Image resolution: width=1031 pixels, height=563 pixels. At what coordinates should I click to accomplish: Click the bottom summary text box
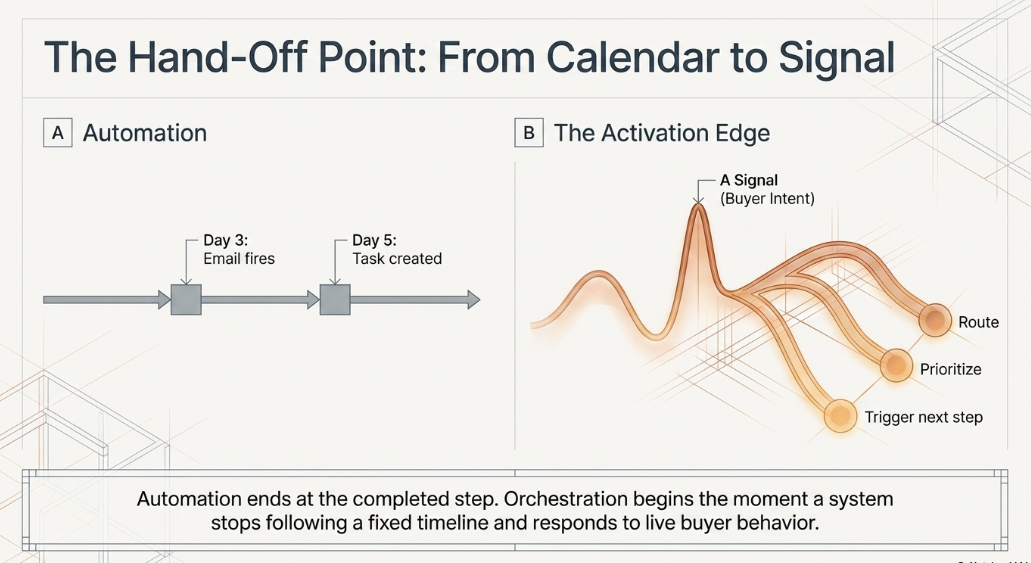[515, 510]
